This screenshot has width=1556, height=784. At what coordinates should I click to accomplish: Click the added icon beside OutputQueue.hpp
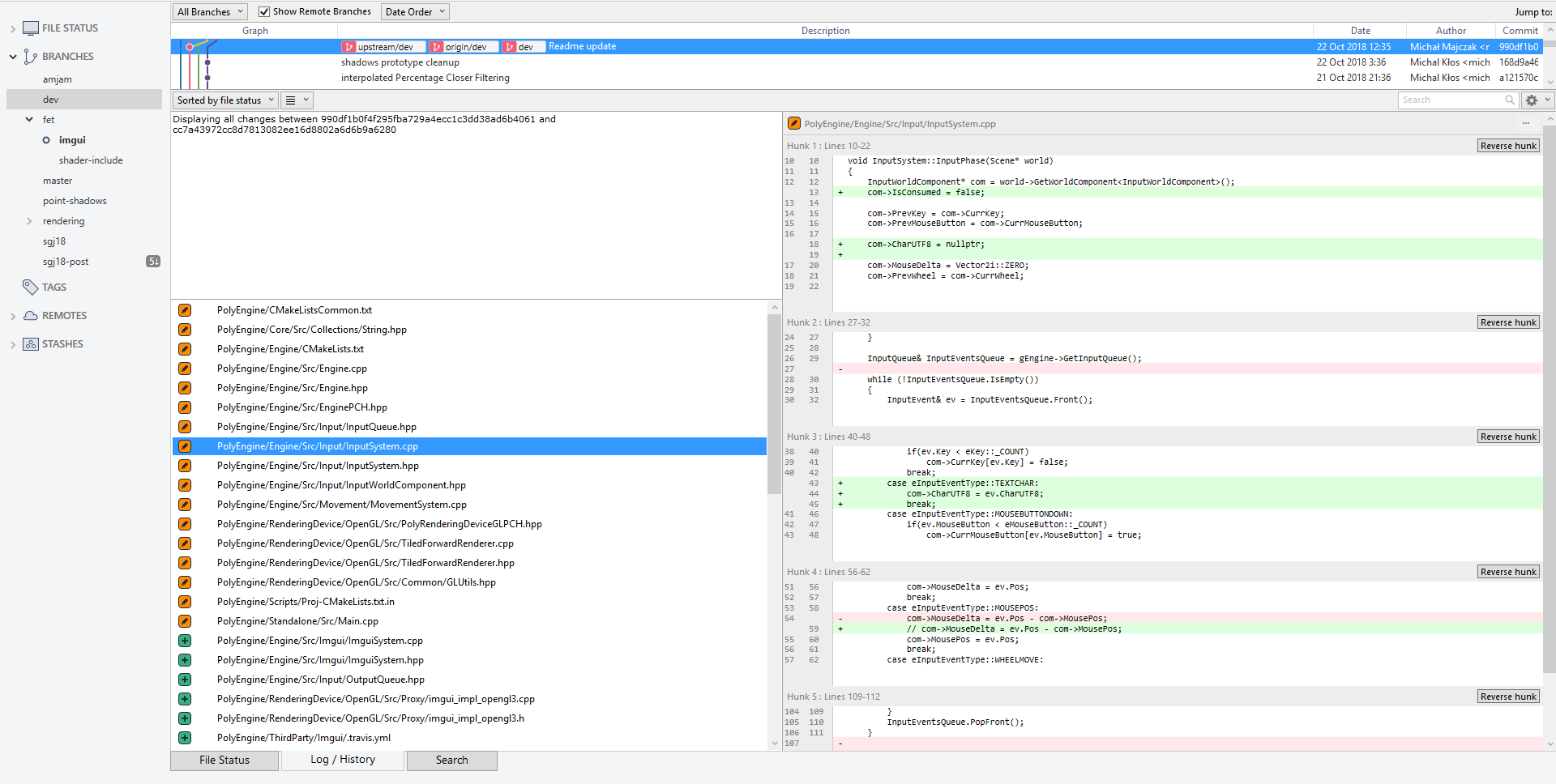[185, 680]
